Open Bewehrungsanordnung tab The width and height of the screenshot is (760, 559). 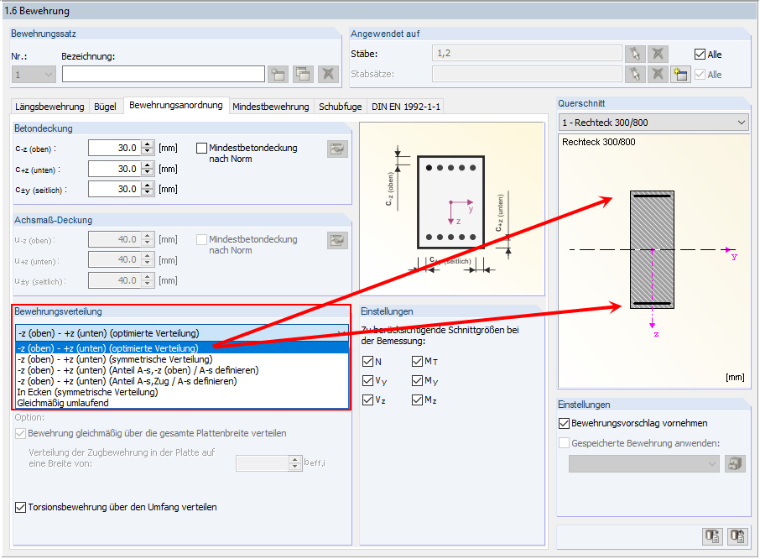pyautogui.click(x=176, y=105)
